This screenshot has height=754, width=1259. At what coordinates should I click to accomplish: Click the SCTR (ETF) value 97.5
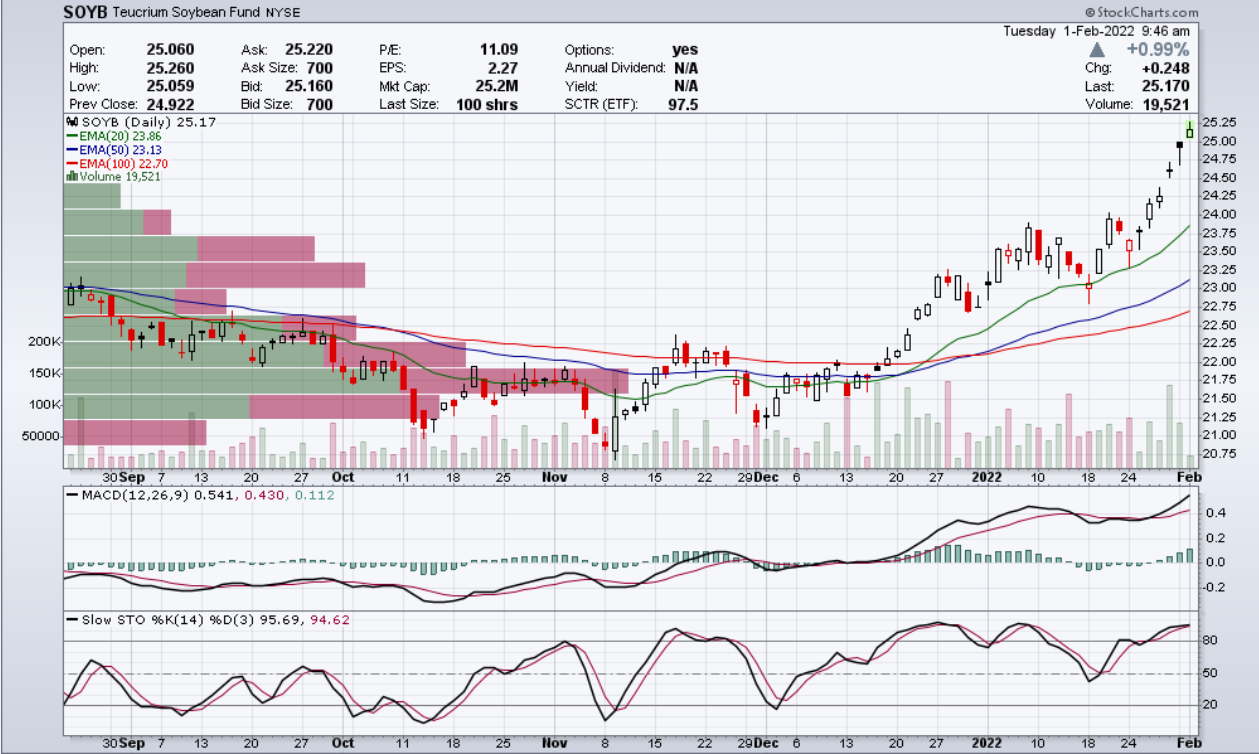tap(684, 104)
